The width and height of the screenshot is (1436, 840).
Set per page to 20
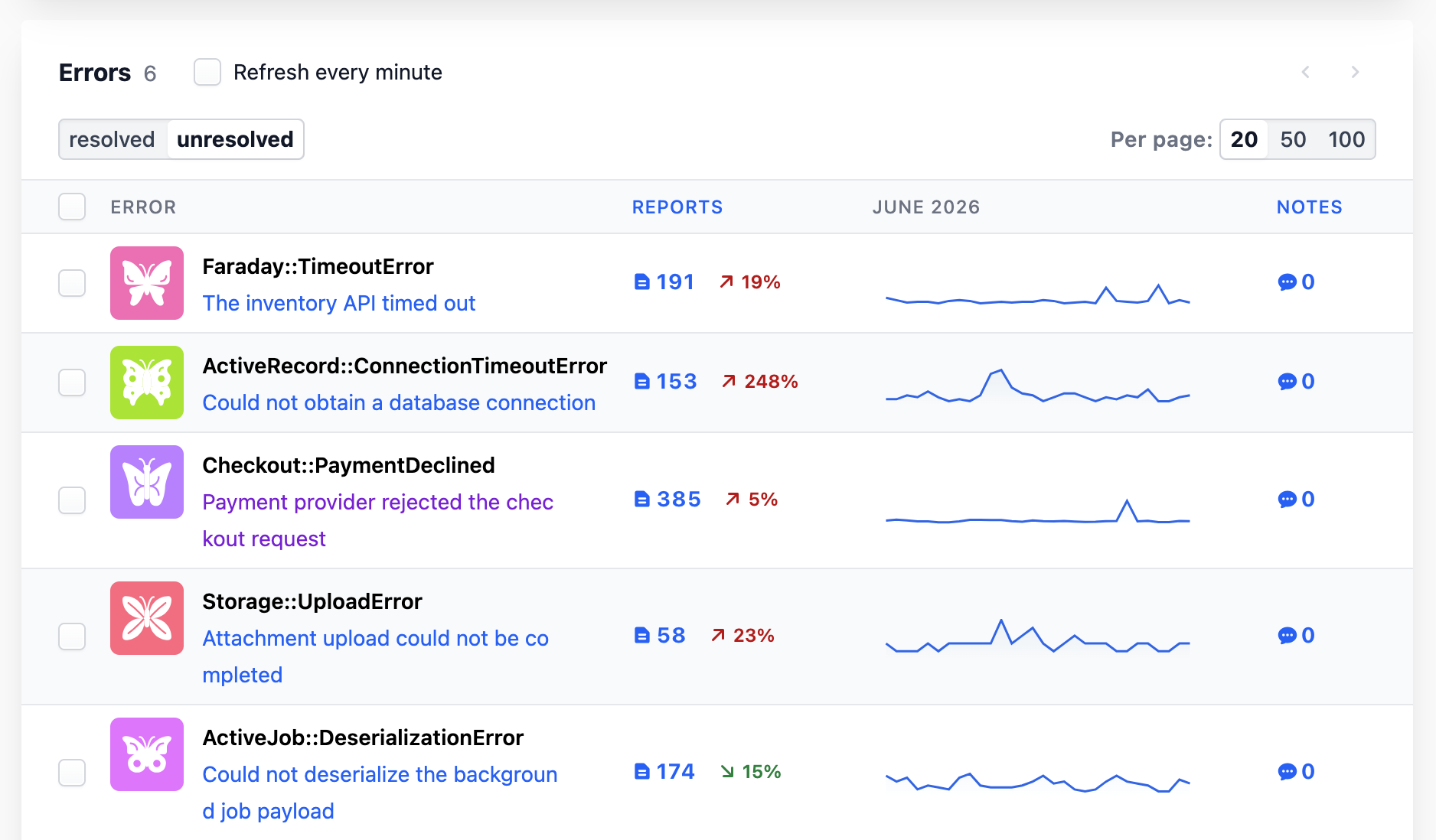1244,139
